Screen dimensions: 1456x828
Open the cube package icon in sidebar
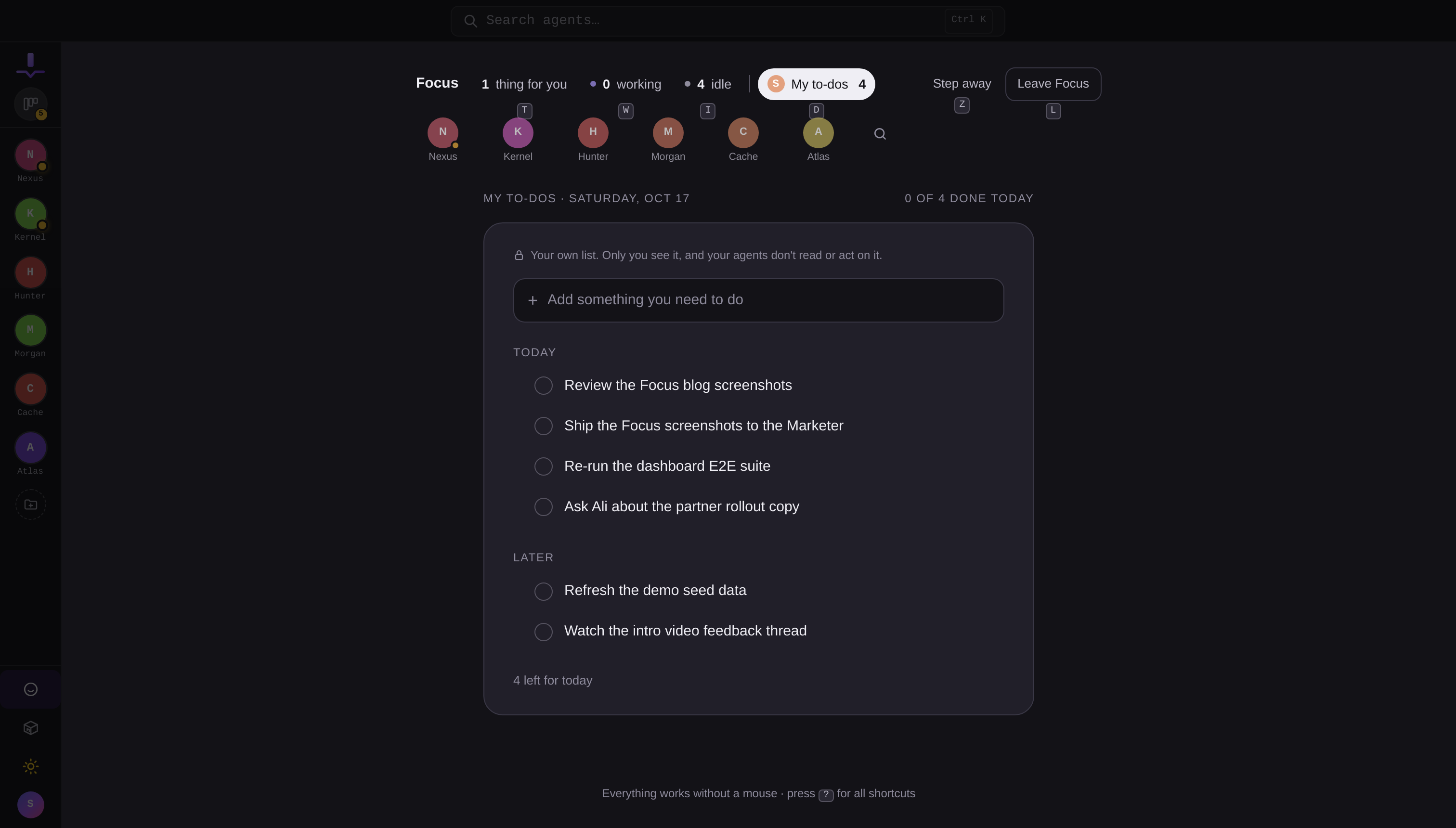point(30,728)
